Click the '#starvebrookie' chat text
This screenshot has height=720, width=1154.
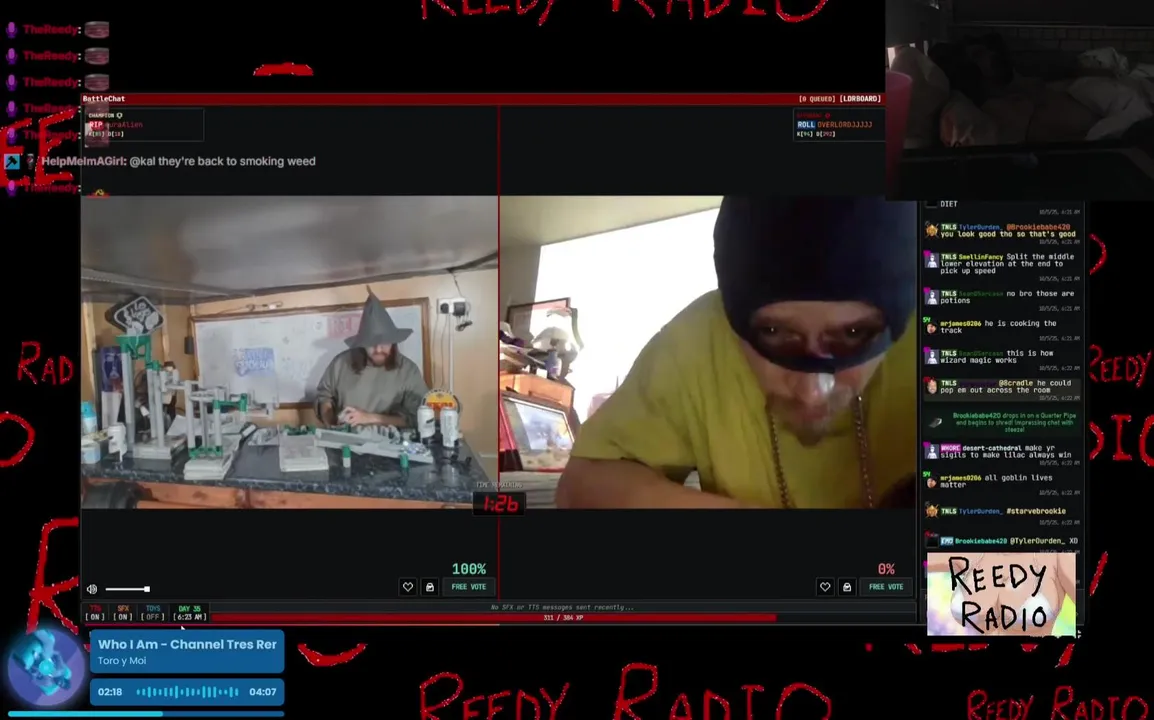coord(1036,511)
